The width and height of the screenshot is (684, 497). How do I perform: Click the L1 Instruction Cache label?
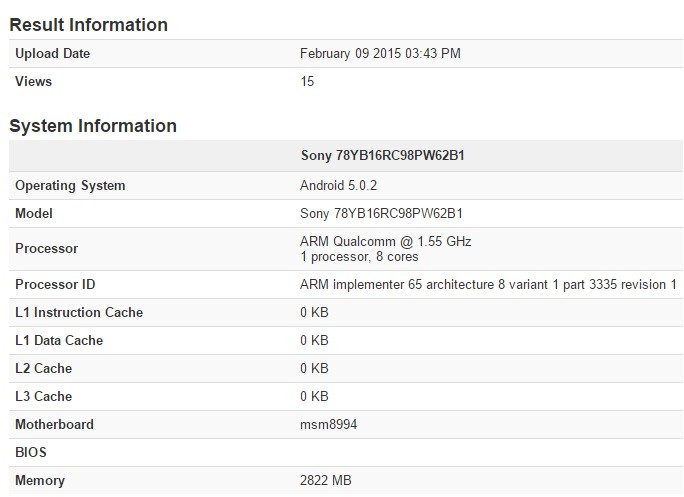[79, 312]
